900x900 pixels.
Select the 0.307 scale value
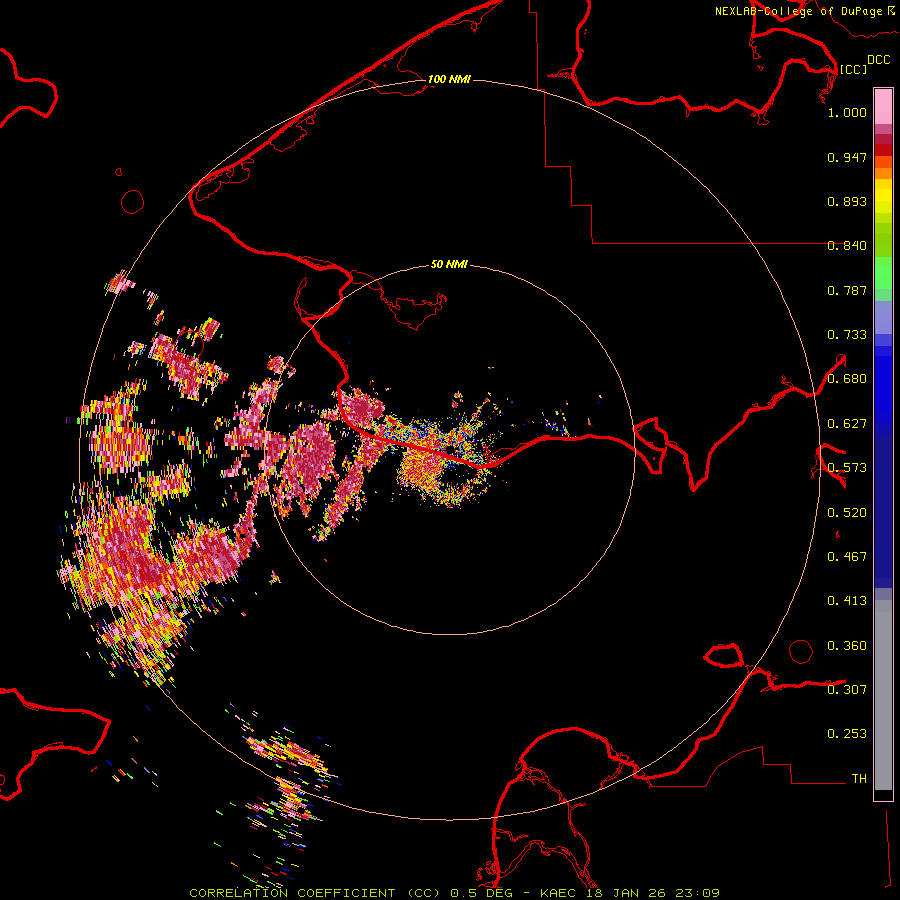pyautogui.click(x=847, y=689)
